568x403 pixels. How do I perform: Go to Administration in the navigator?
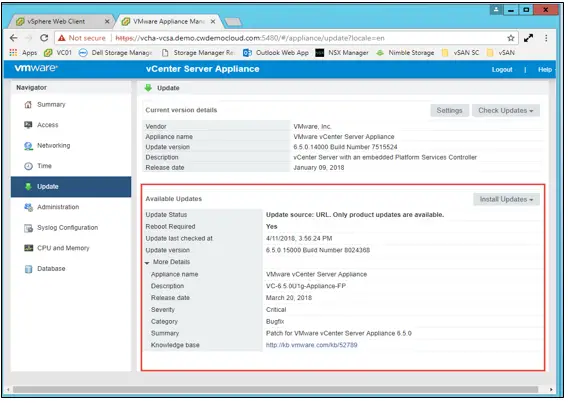(x=58, y=207)
